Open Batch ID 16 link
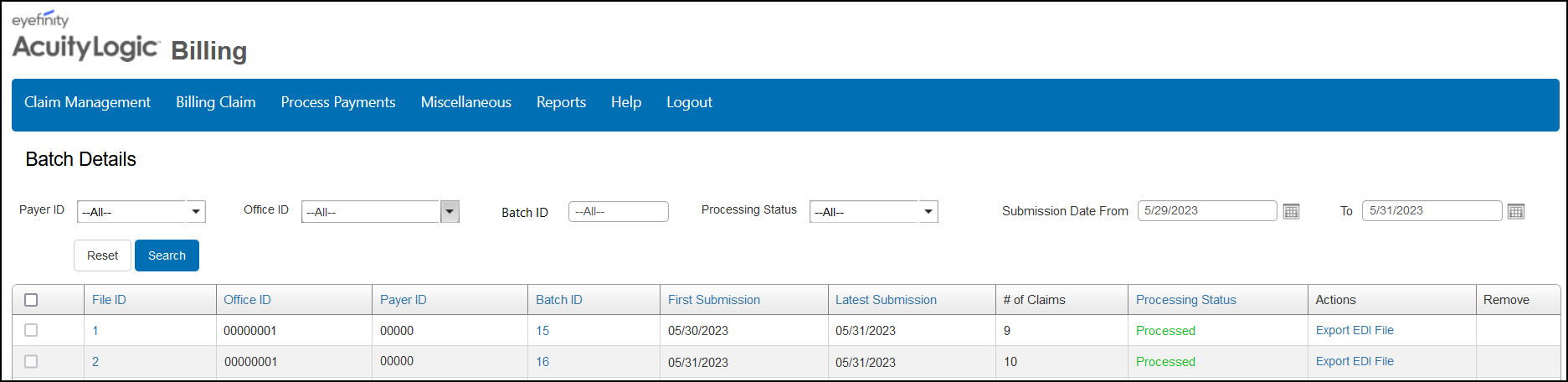 (x=542, y=362)
